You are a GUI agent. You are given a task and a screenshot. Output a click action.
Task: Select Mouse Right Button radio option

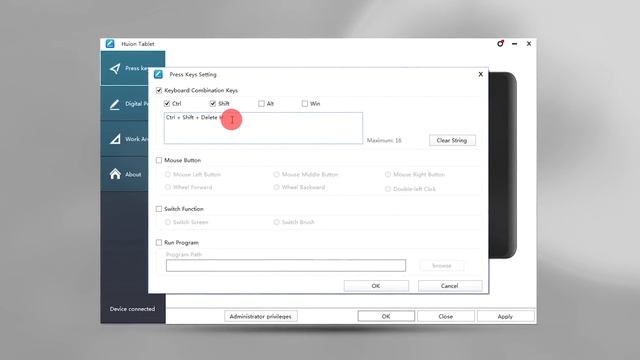[388, 174]
